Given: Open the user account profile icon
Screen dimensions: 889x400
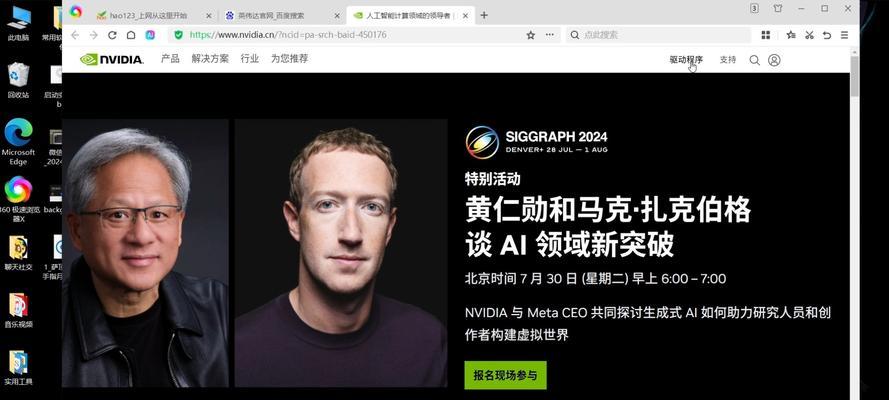Looking at the screenshot, I should [x=774, y=60].
